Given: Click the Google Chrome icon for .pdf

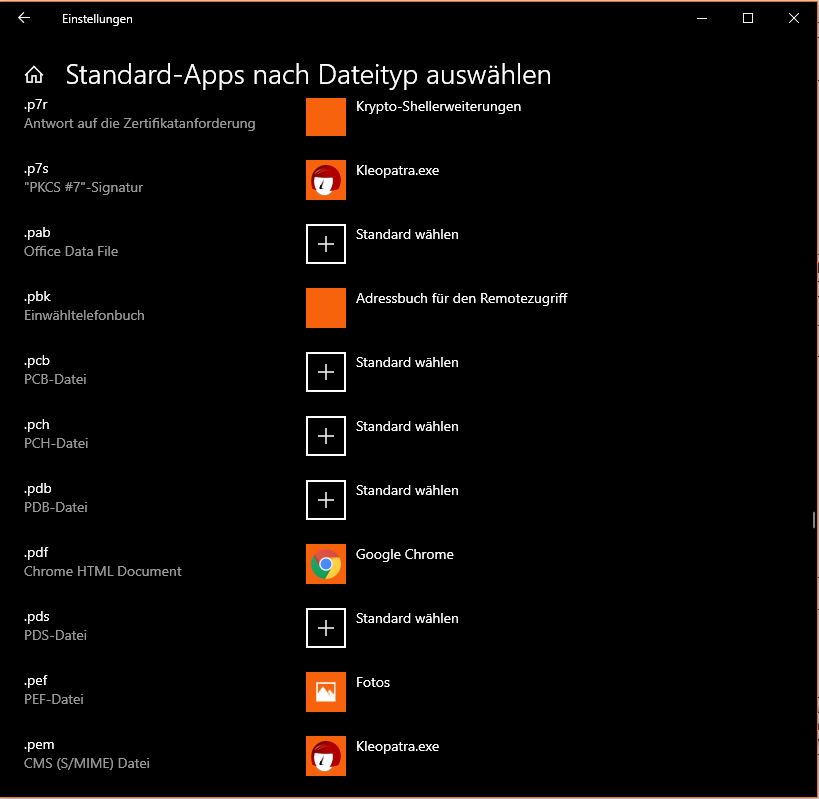Looking at the screenshot, I should tap(325, 563).
